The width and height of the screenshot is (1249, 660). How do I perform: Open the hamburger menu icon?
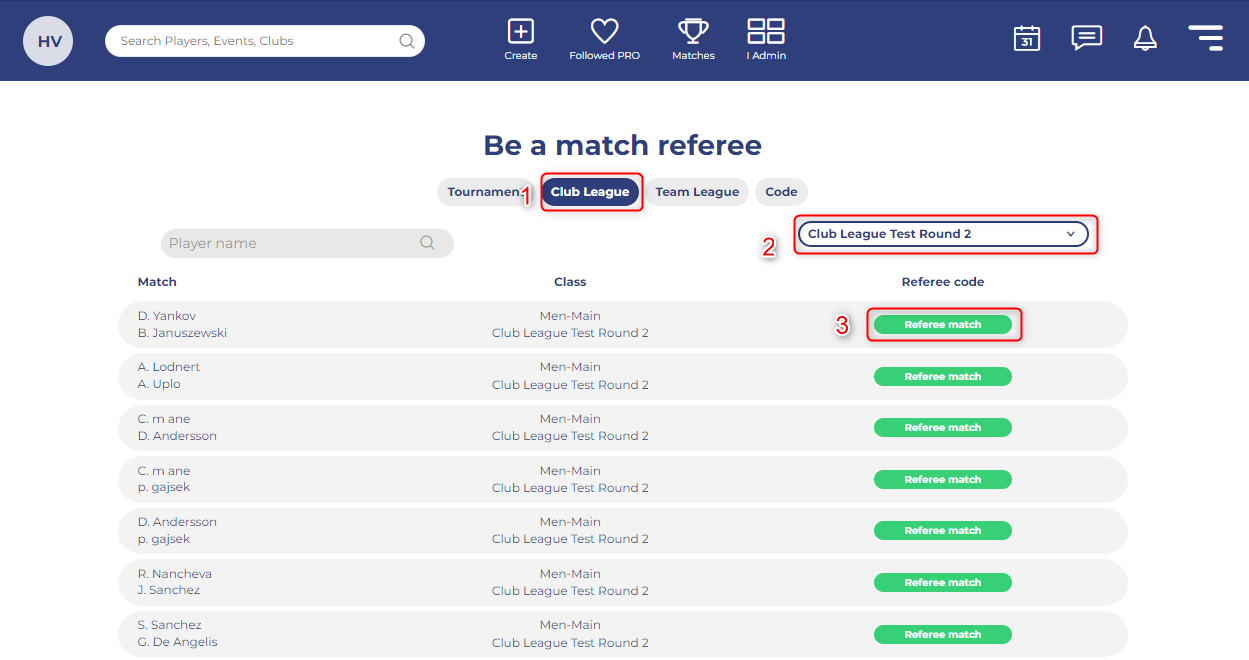(1205, 38)
